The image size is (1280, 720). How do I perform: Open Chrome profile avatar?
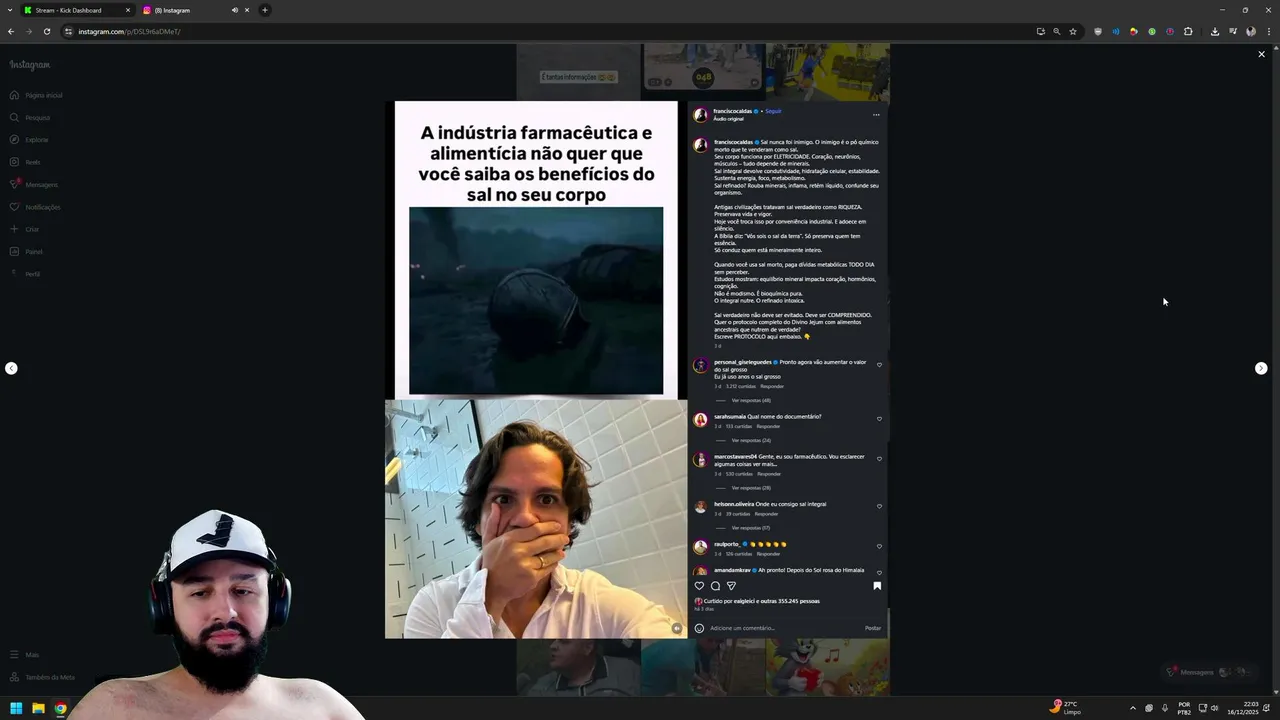pos(1251,31)
